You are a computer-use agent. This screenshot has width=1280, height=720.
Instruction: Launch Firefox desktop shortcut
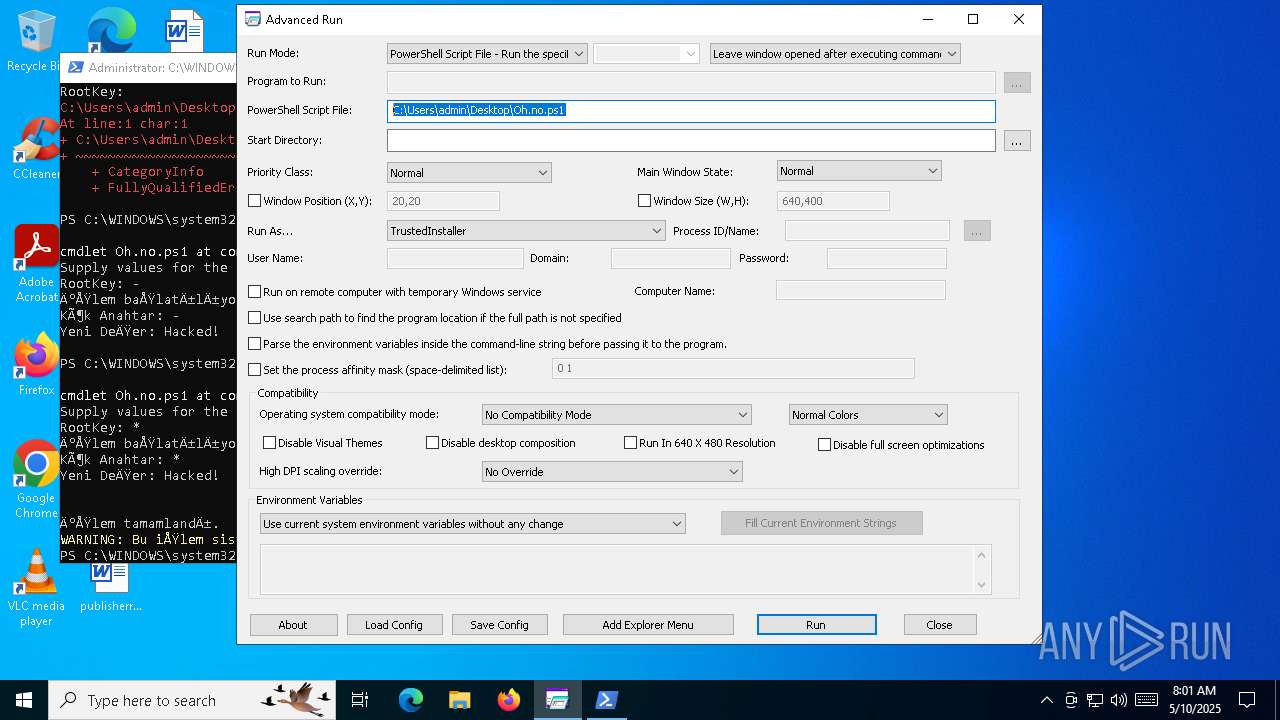(37, 365)
